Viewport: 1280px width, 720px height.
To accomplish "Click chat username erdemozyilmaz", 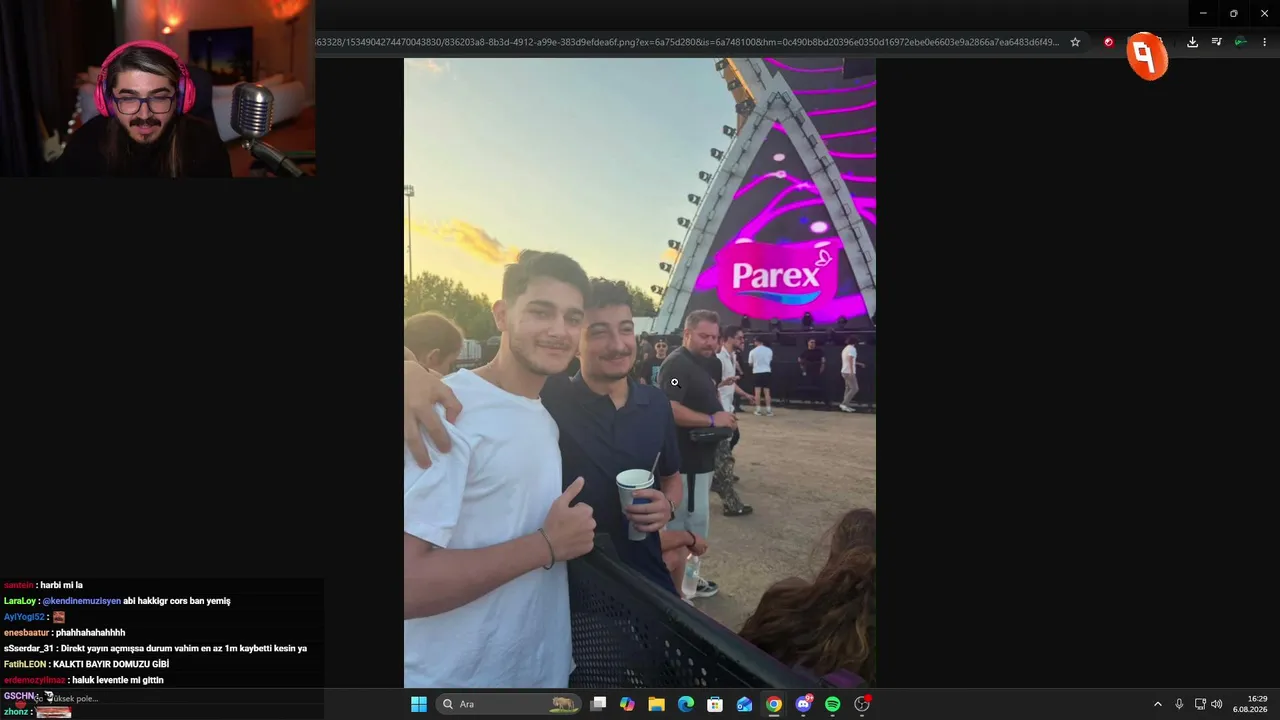I will (34, 680).
